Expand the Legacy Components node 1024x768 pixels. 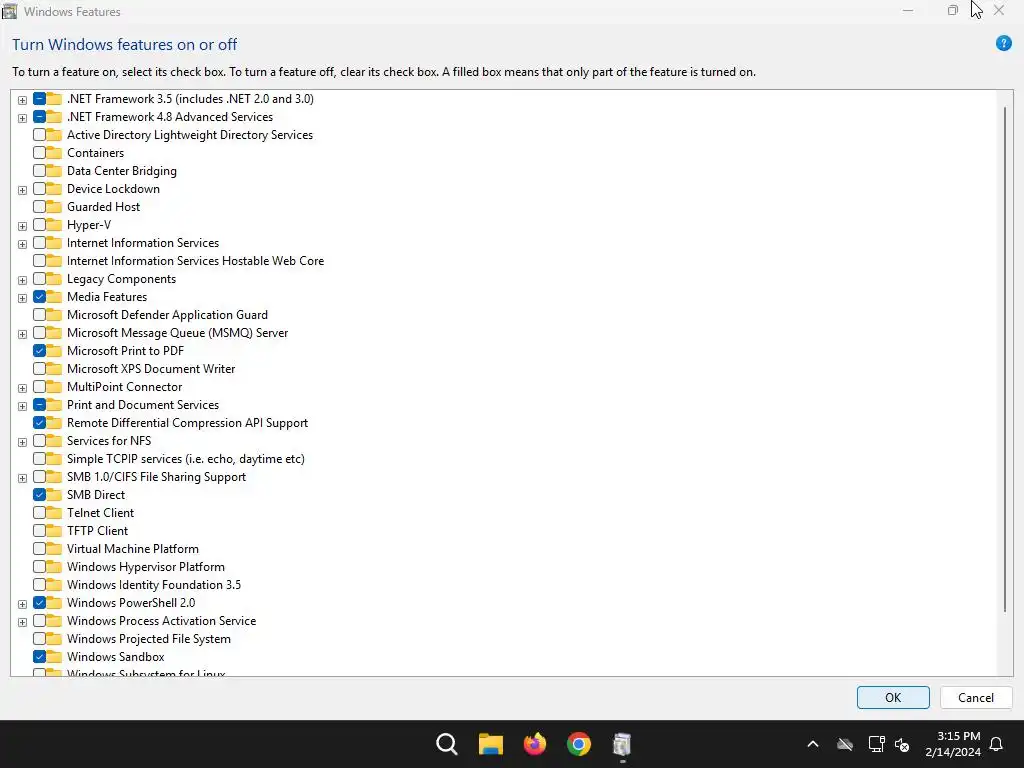pos(22,280)
